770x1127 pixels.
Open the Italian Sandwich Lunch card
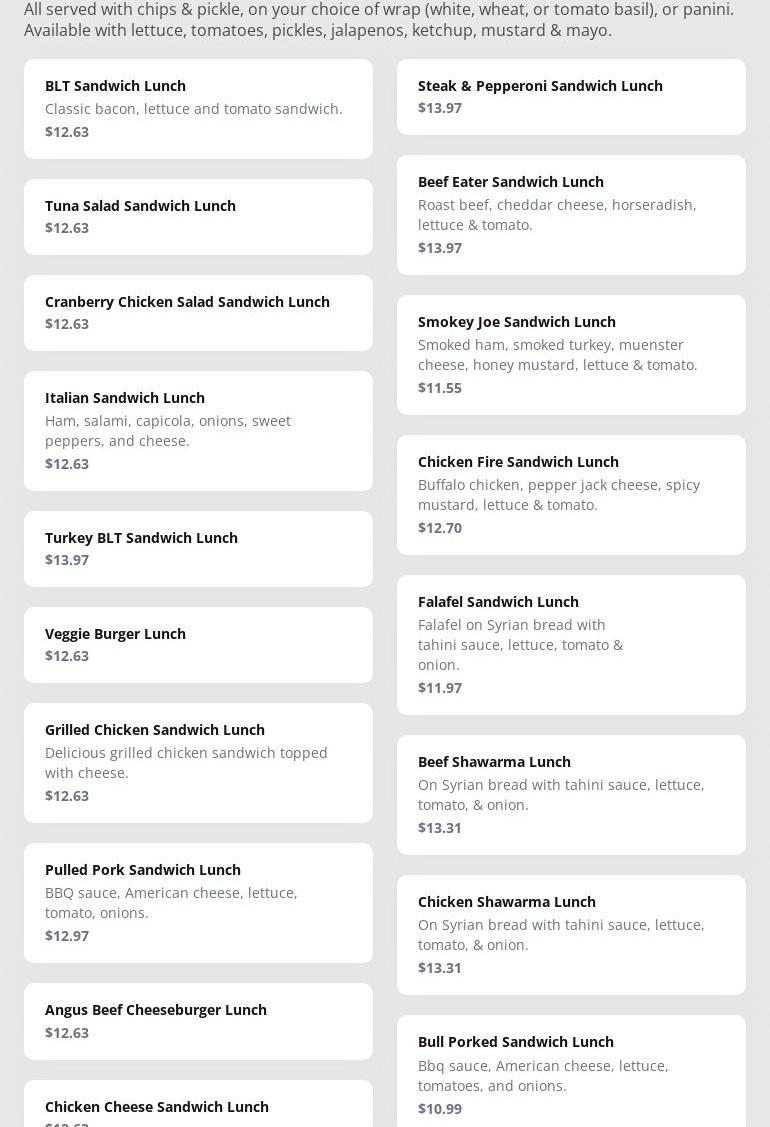198,430
